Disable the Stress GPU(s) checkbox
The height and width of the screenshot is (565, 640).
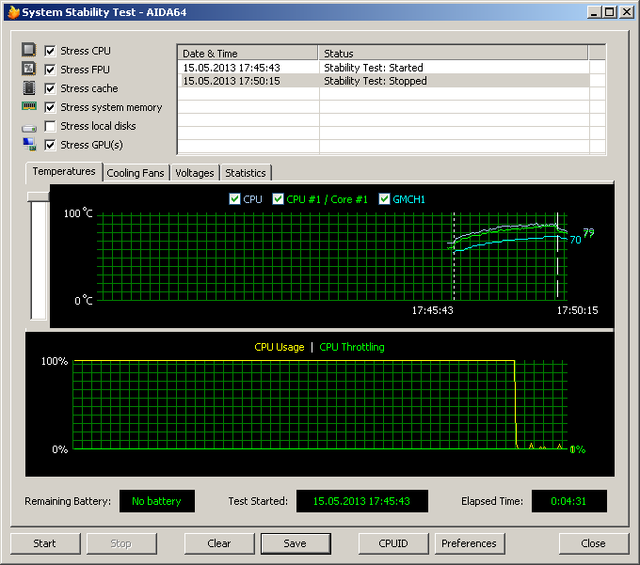[50, 145]
